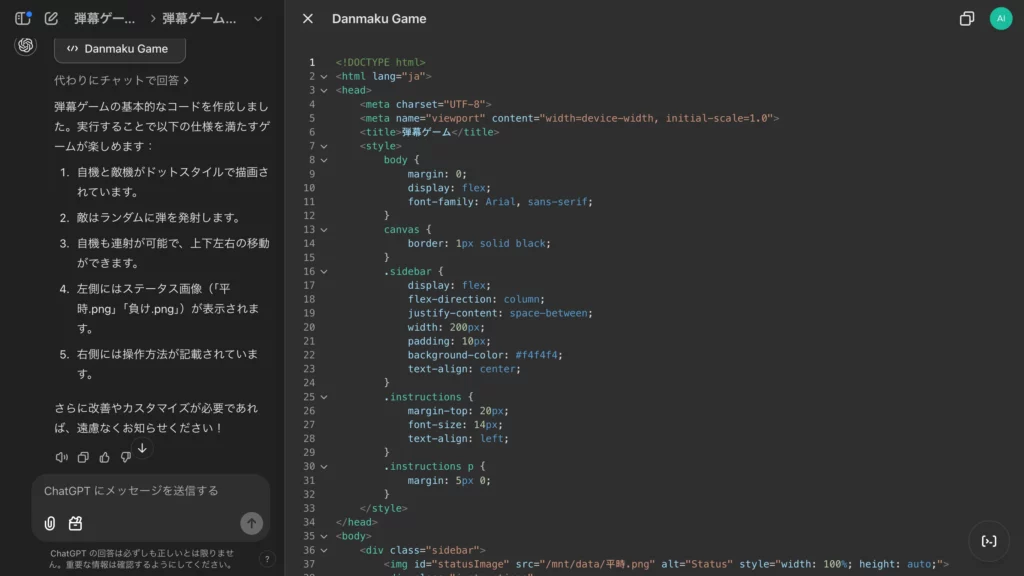This screenshot has height=576, width=1024.
Task: Rate the response with thumbs down
Action: pos(125,457)
